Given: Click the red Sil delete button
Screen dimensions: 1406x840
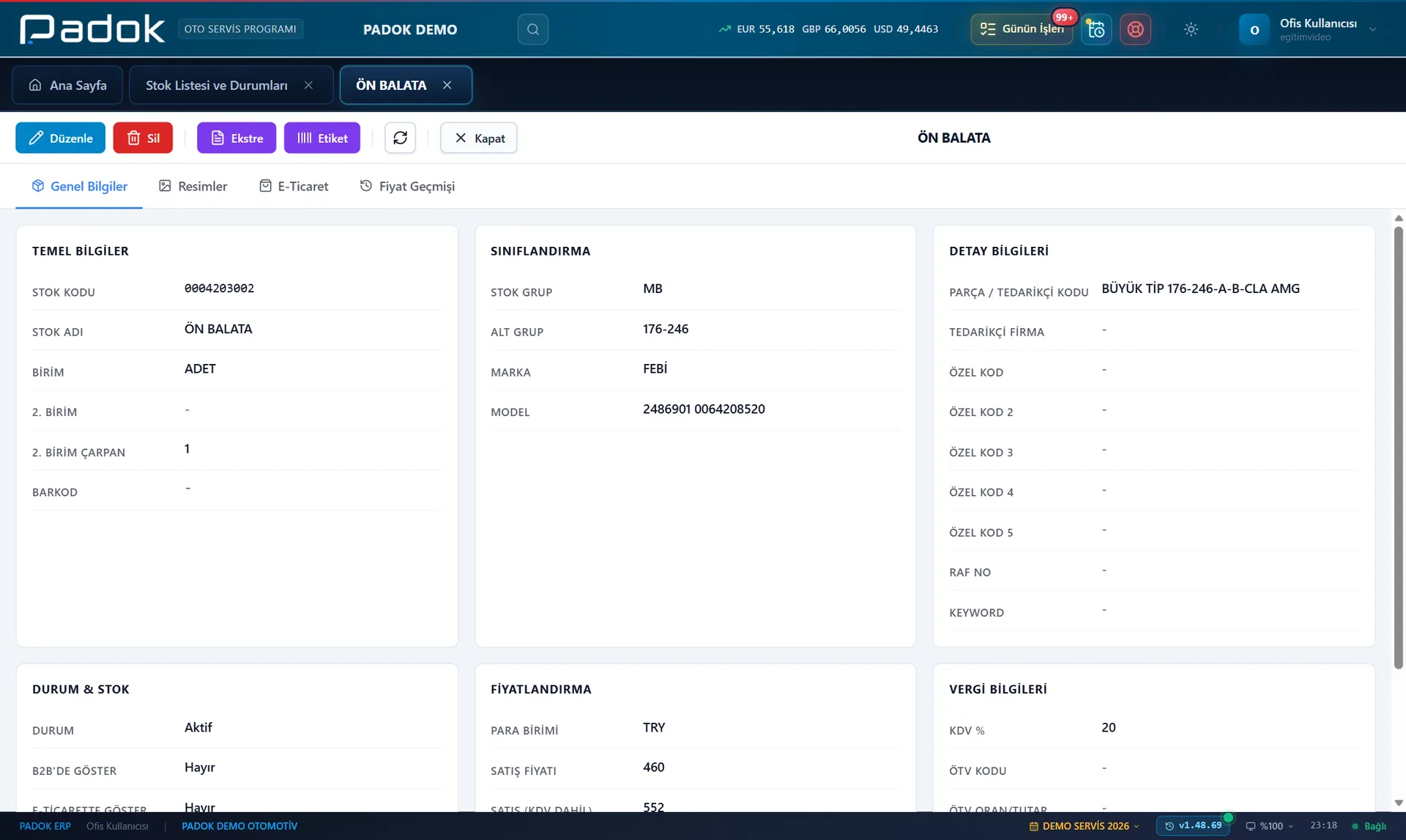Looking at the screenshot, I should click(143, 138).
